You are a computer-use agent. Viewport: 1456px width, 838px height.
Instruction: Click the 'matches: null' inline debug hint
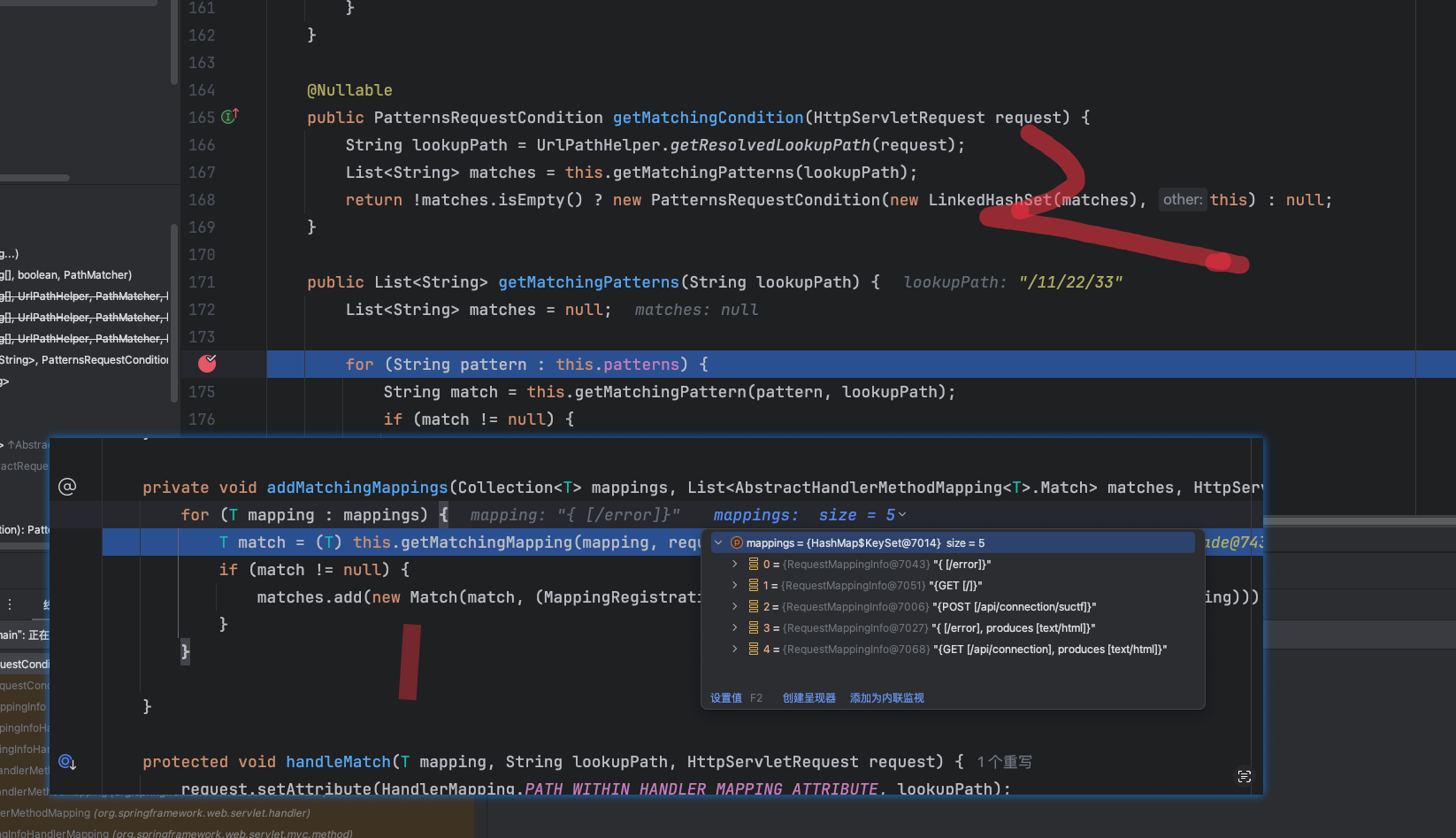pos(696,310)
